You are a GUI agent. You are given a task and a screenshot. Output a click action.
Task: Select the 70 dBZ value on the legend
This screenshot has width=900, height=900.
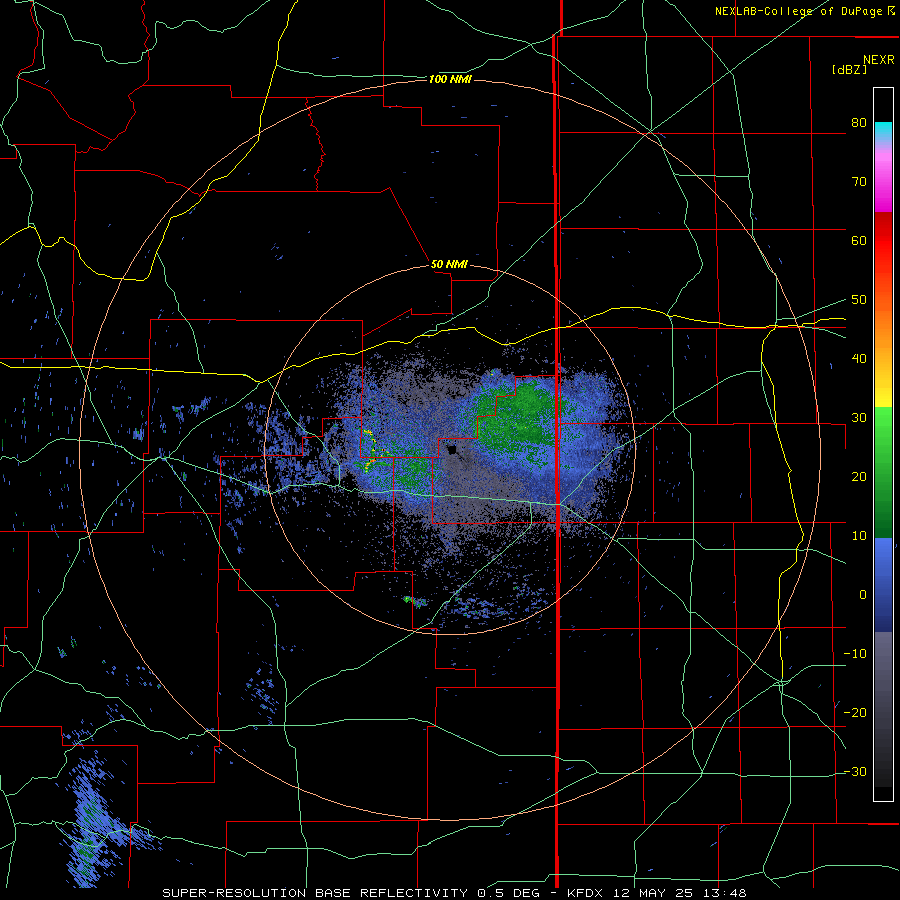click(859, 182)
